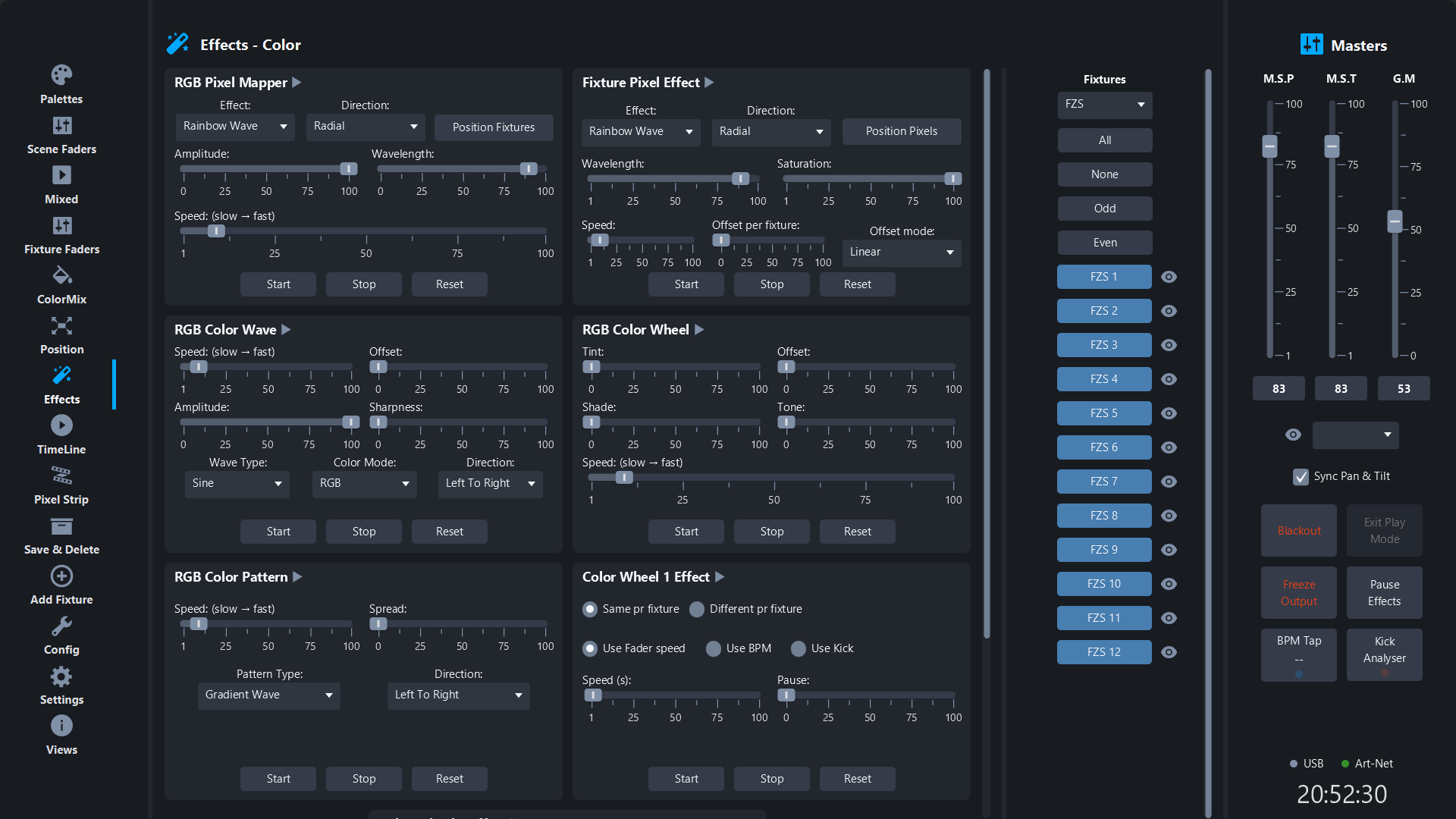Image resolution: width=1456 pixels, height=819 pixels.
Task: Select the Use Kick radio option
Action: (799, 648)
